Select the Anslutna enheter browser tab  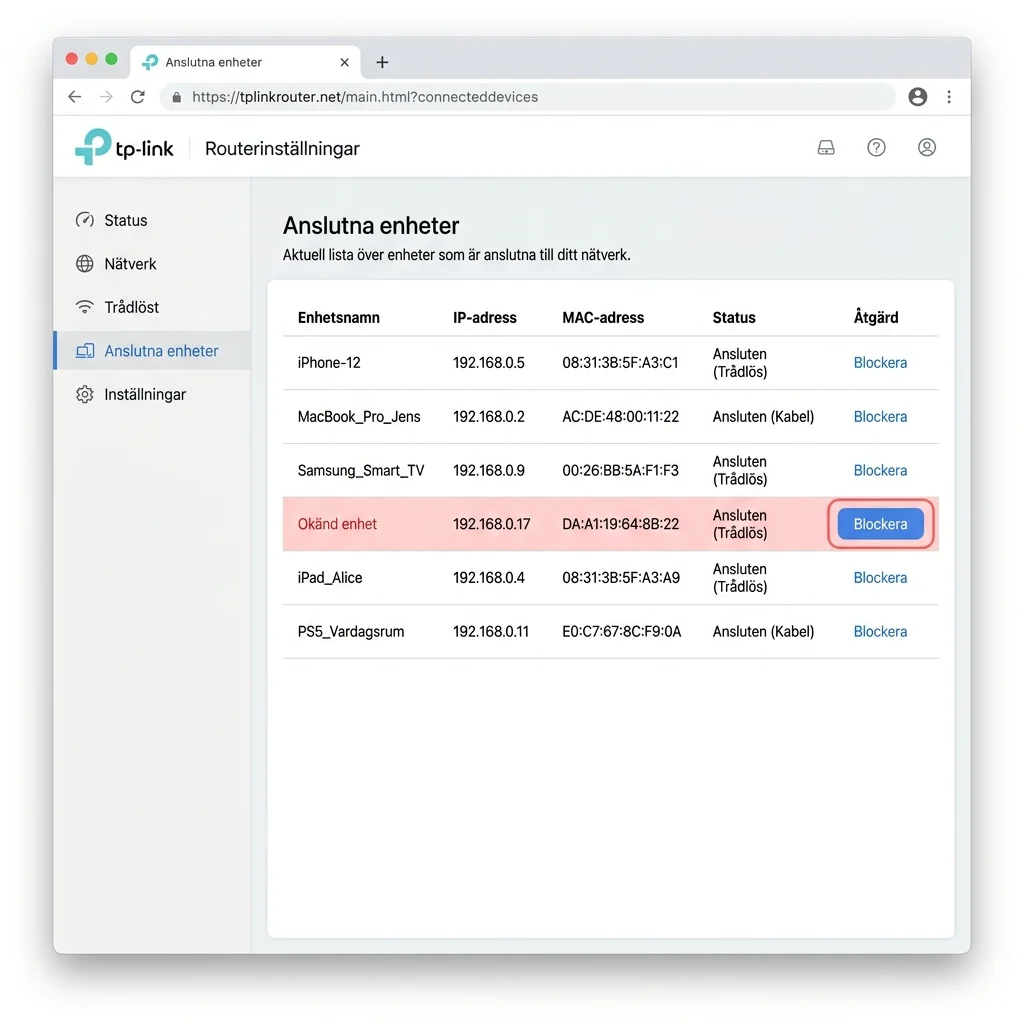(245, 62)
